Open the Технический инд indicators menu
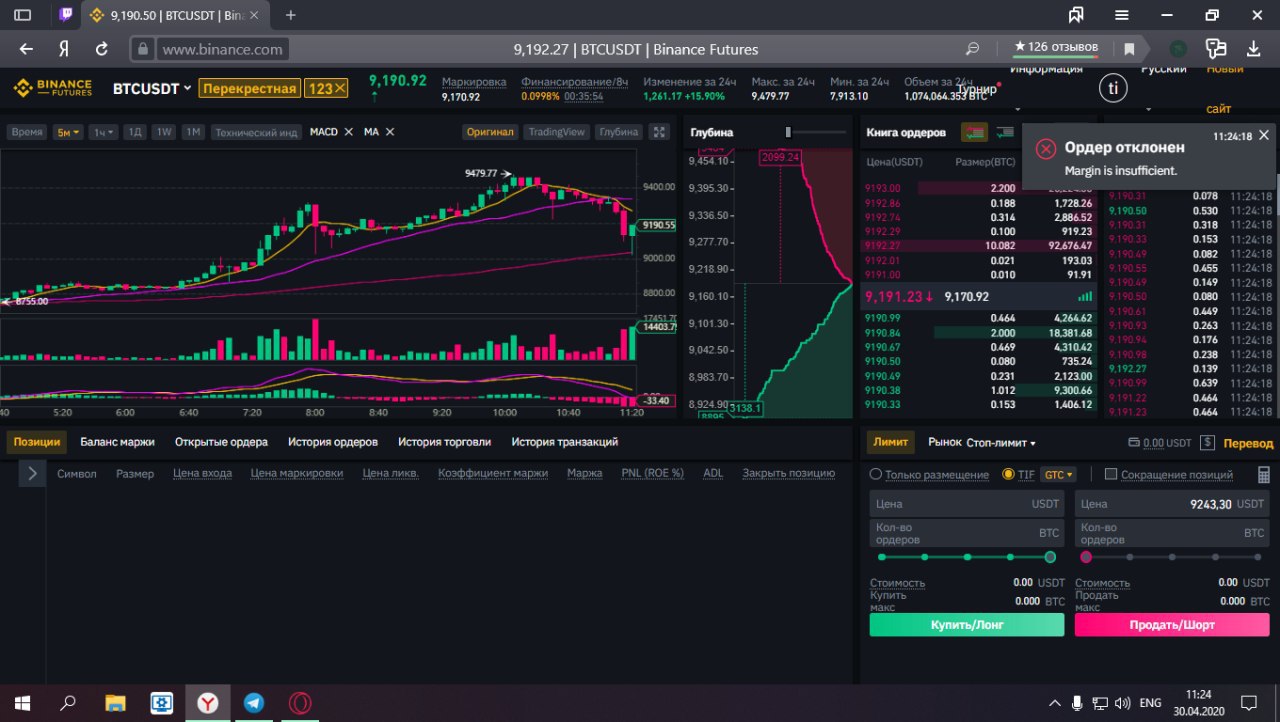The width and height of the screenshot is (1280, 722). pyautogui.click(x=256, y=132)
